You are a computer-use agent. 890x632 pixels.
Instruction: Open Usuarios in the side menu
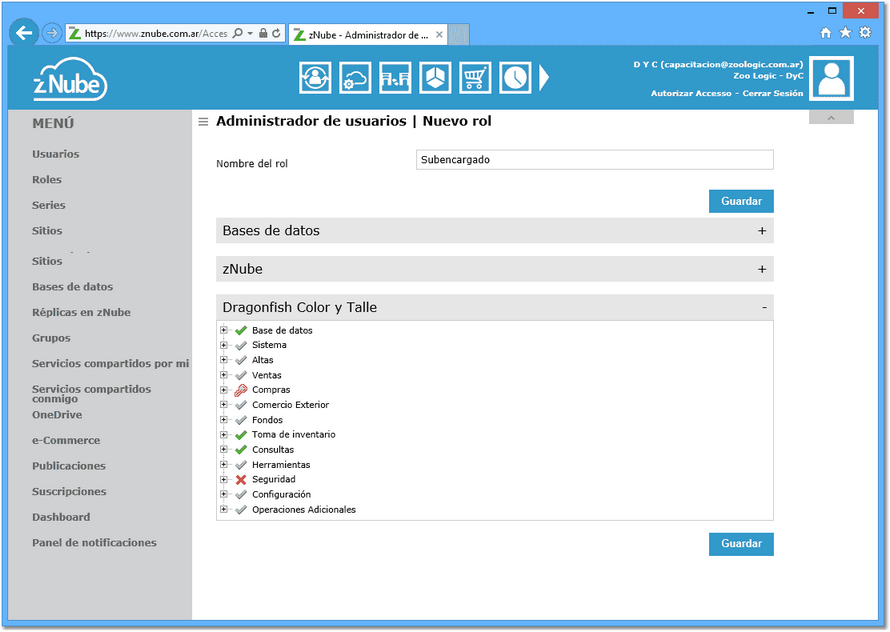[56, 154]
